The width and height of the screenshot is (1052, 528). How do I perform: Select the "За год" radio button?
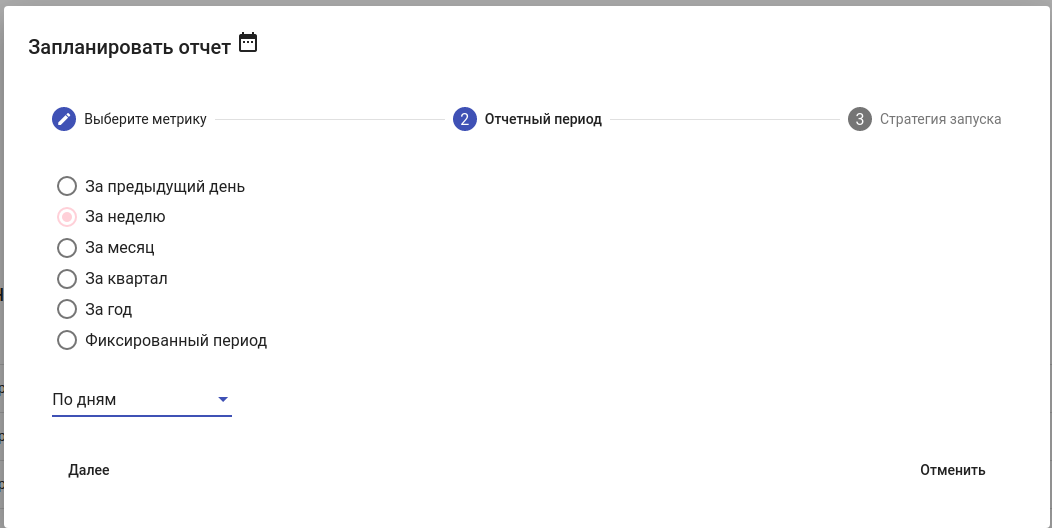pyautogui.click(x=67, y=309)
